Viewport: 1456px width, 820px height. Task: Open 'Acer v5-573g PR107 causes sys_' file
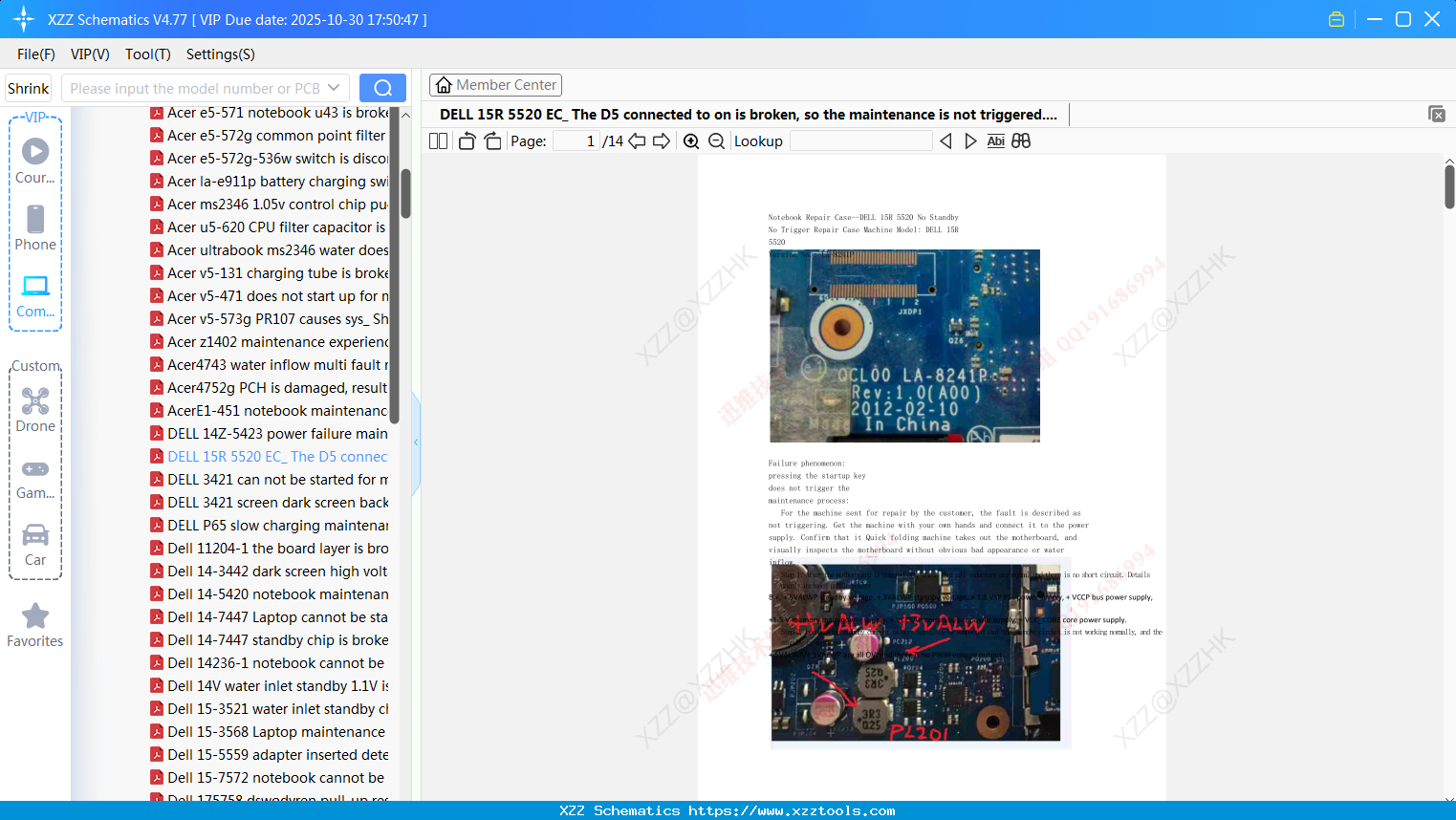tap(270, 319)
